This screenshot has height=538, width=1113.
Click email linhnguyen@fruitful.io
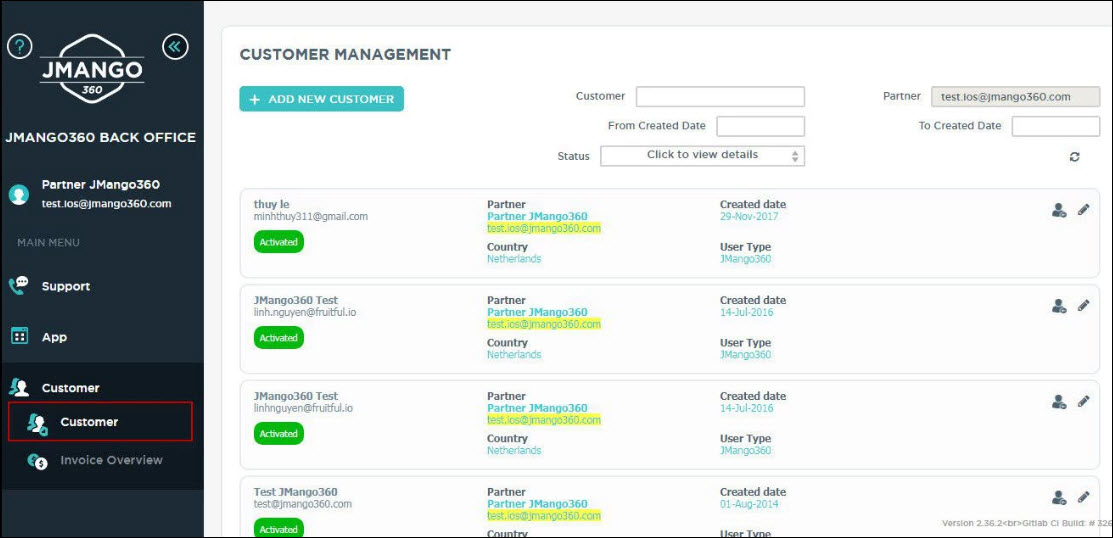(304, 408)
